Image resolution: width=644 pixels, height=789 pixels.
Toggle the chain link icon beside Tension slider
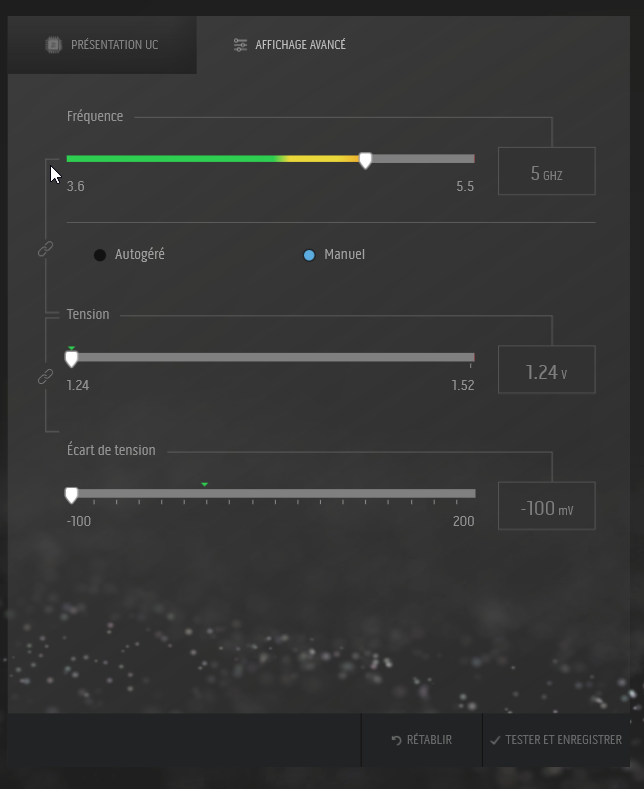point(45,377)
